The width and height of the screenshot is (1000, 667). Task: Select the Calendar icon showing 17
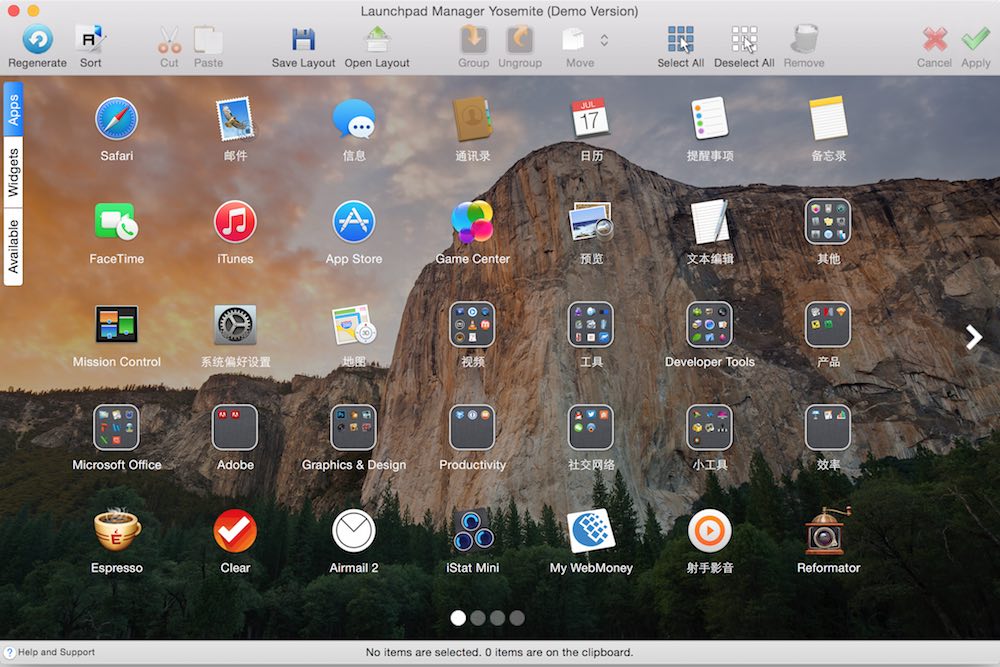590,118
